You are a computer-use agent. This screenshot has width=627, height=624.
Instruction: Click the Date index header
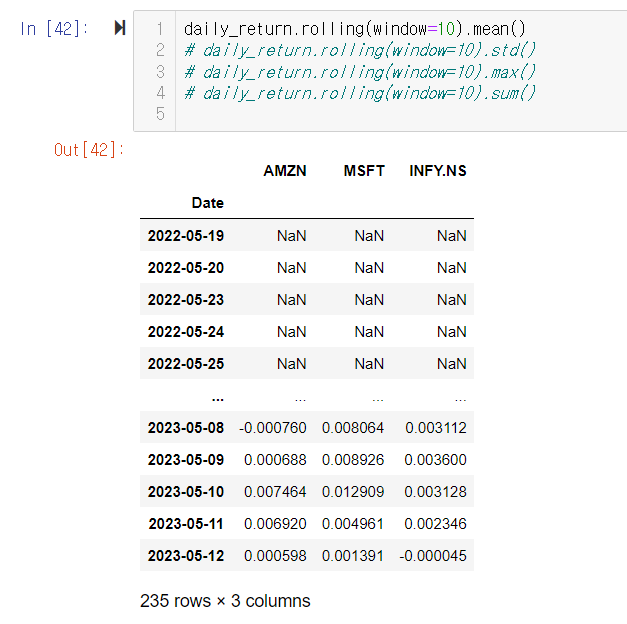point(208,203)
